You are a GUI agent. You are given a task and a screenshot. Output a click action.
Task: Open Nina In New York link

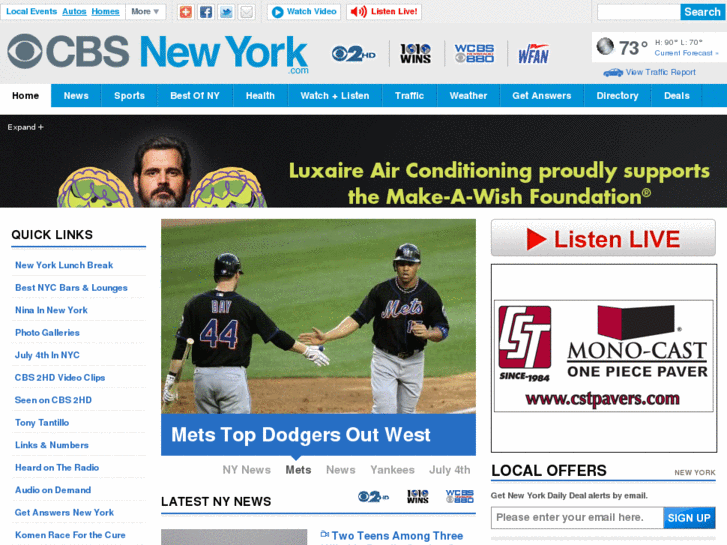(x=51, y=310)
